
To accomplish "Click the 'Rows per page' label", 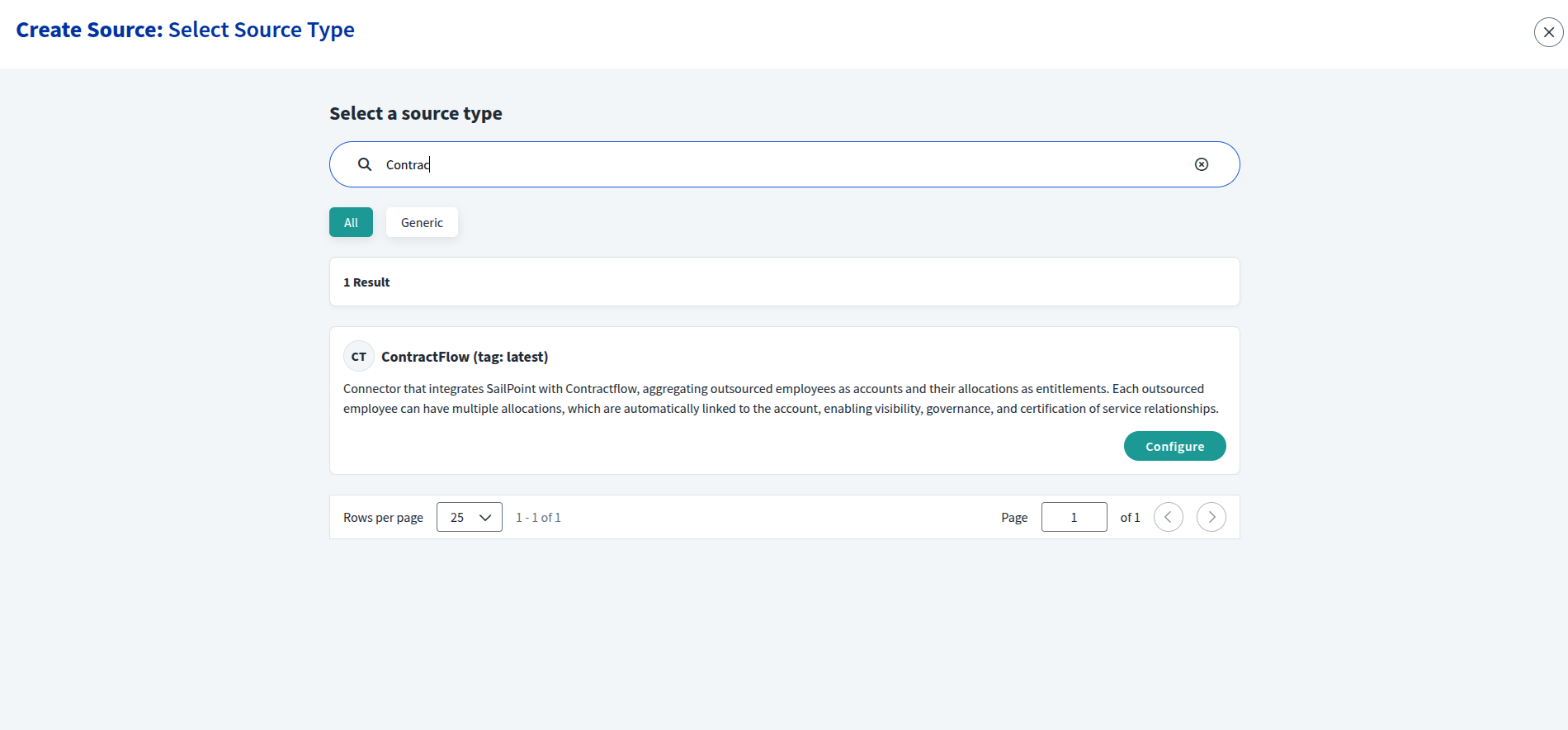I will [x=383, y=518].
